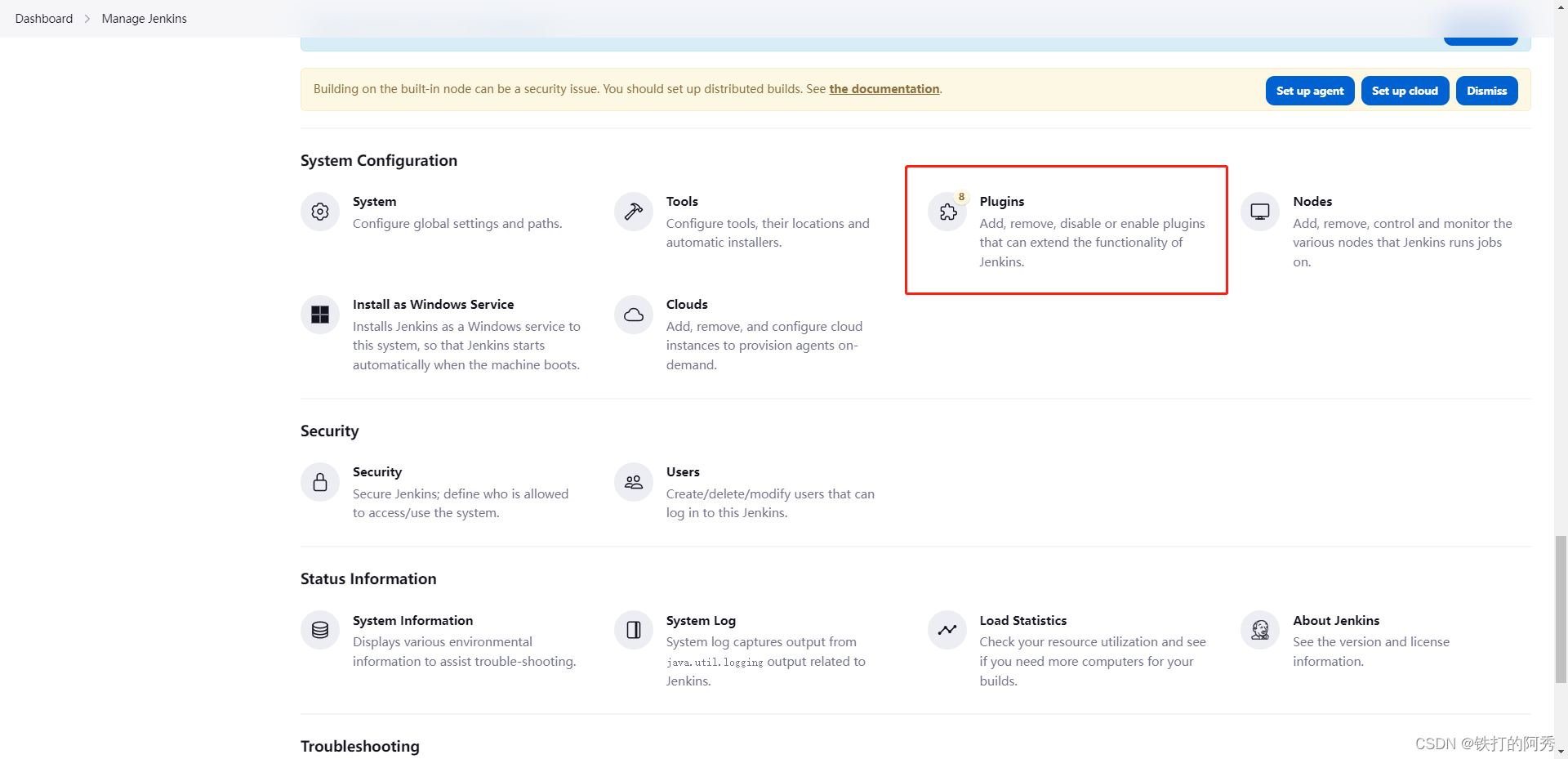Open Install as Windows Service title

pyautogui.click(x=433, y=305)
